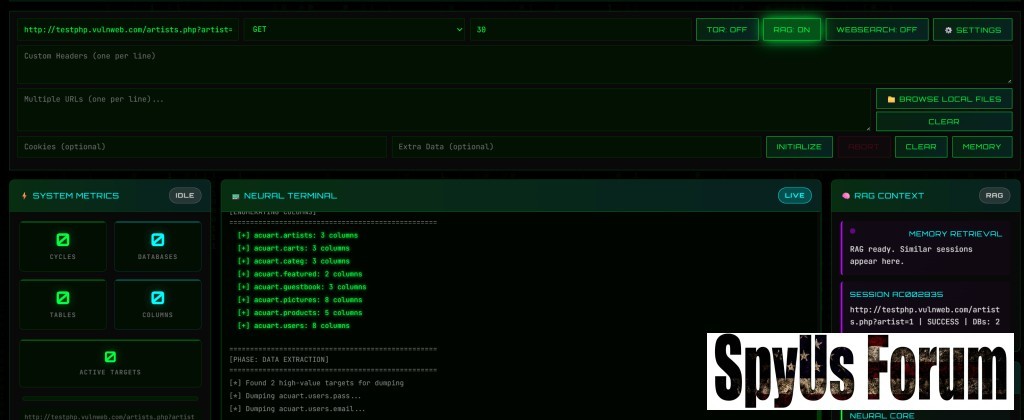Click the Active Targets metric icon
The height and width of the screenshot is (420, 1024).
click(110, 357)
